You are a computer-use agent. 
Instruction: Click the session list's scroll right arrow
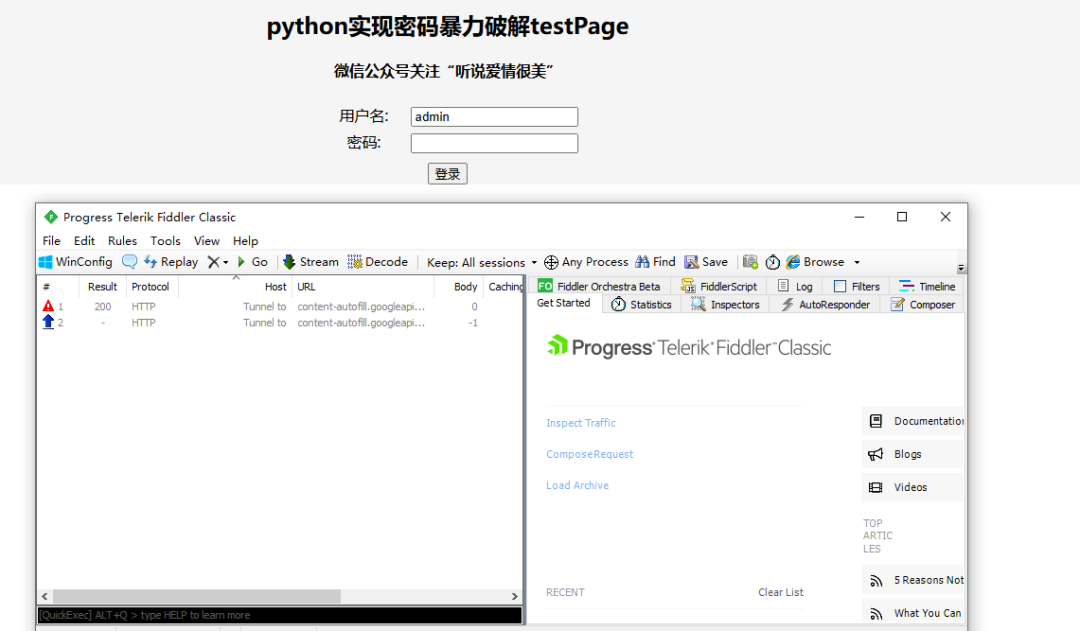point(515,596)
